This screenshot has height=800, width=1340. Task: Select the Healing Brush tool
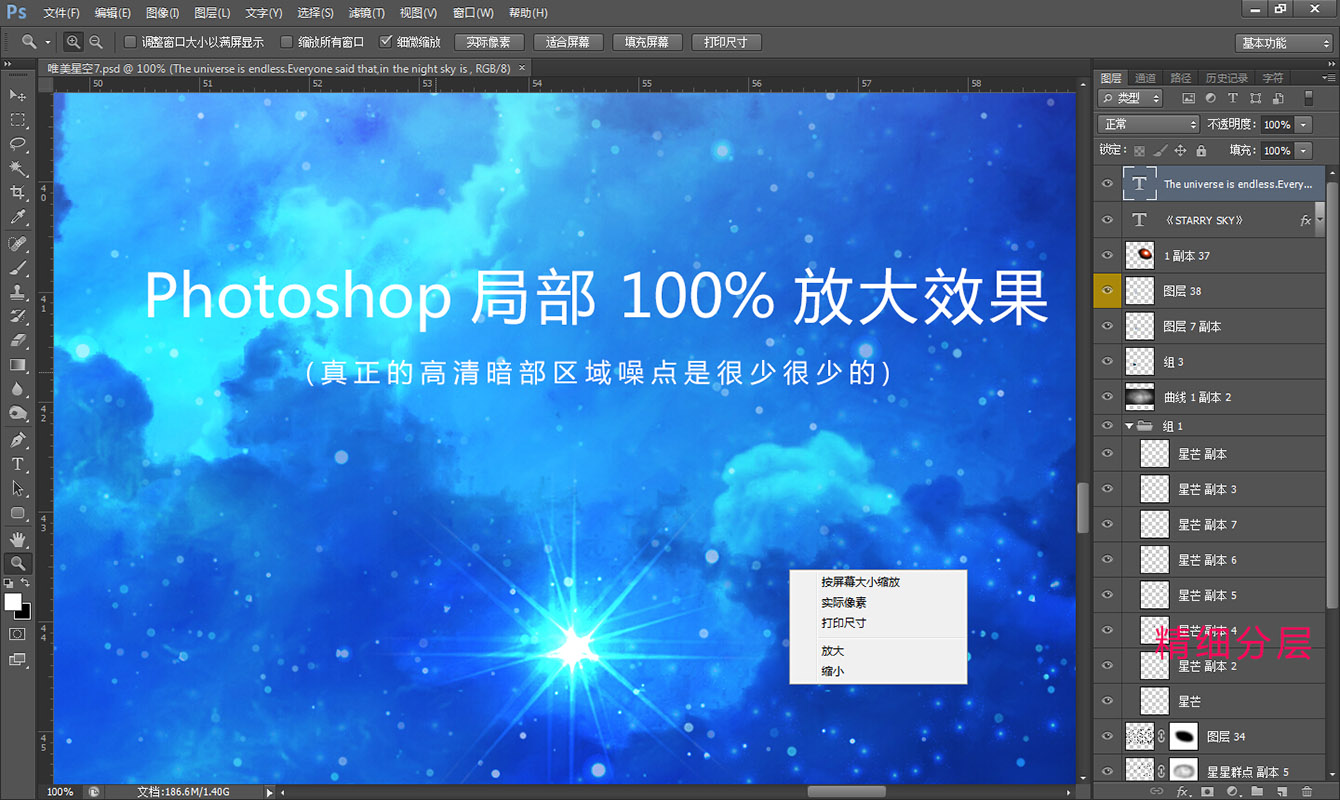18,244
